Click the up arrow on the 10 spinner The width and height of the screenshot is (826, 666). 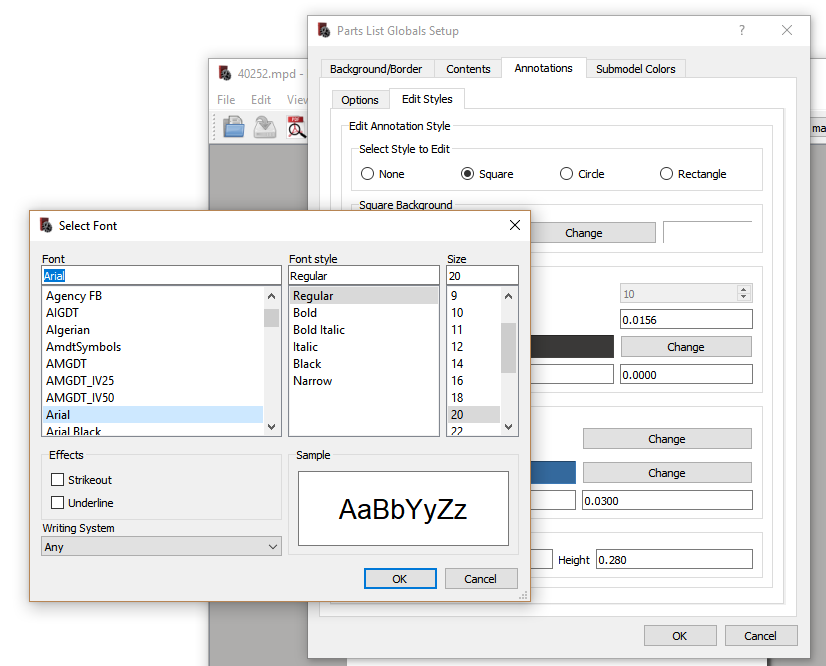(x=742, y=288)
